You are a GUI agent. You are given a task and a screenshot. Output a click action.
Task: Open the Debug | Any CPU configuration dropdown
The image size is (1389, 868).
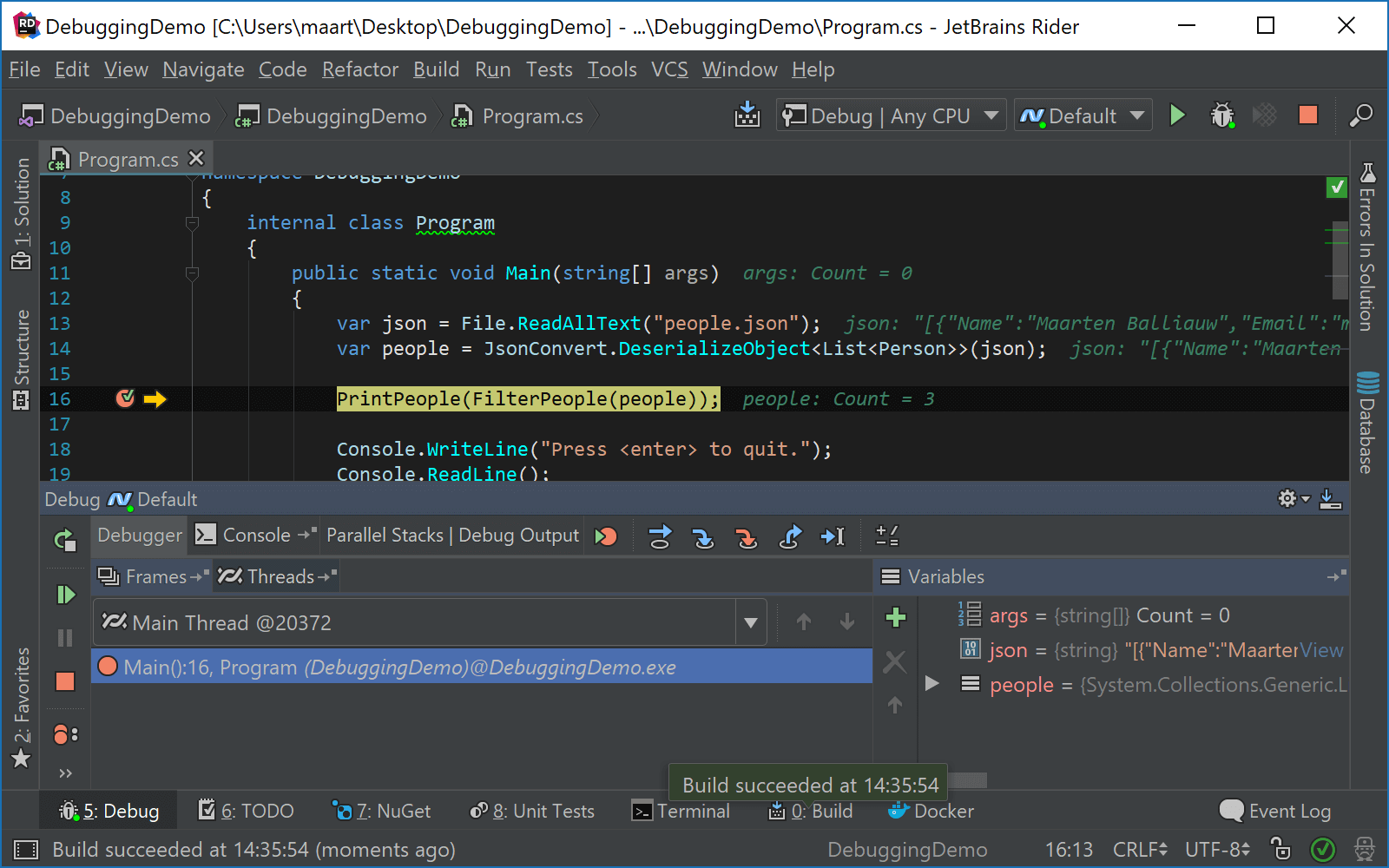click(x=889, y=115)
